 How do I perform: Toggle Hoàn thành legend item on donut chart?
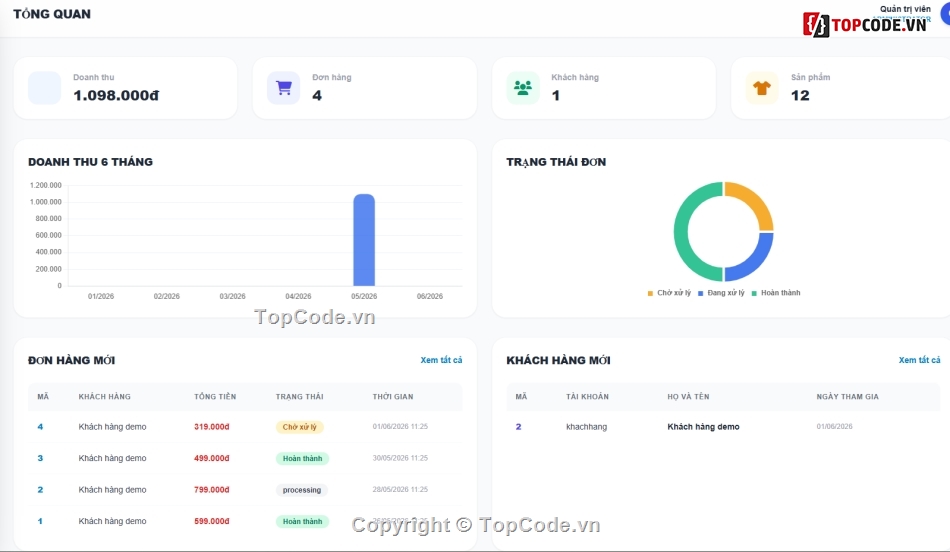pyautogui.click(x=776, y=293)
